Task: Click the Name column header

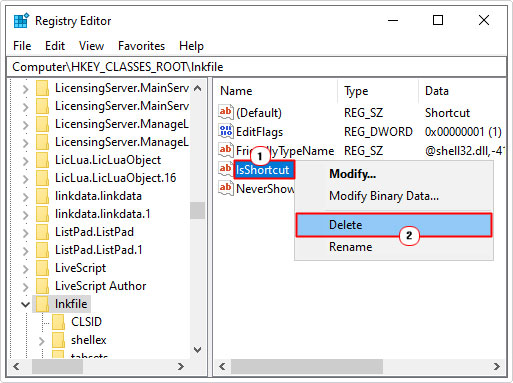Action: tap(275, 91)
